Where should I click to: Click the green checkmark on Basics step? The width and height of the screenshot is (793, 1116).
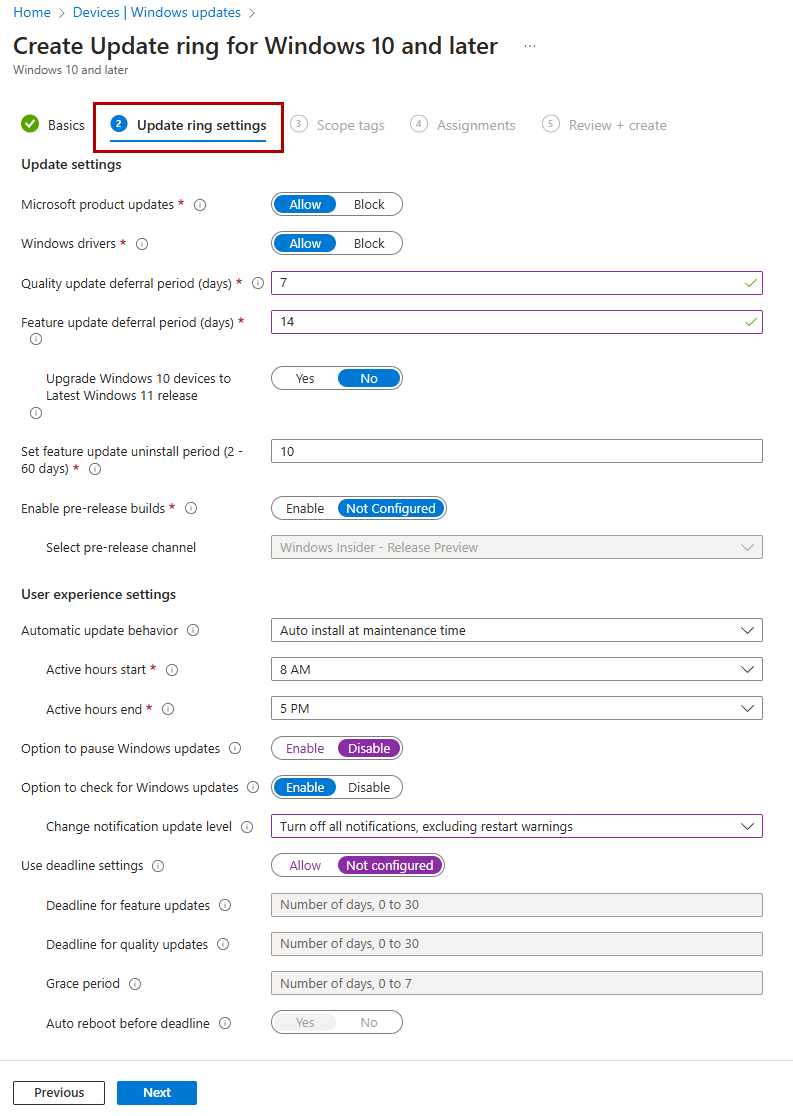point(29,125)
